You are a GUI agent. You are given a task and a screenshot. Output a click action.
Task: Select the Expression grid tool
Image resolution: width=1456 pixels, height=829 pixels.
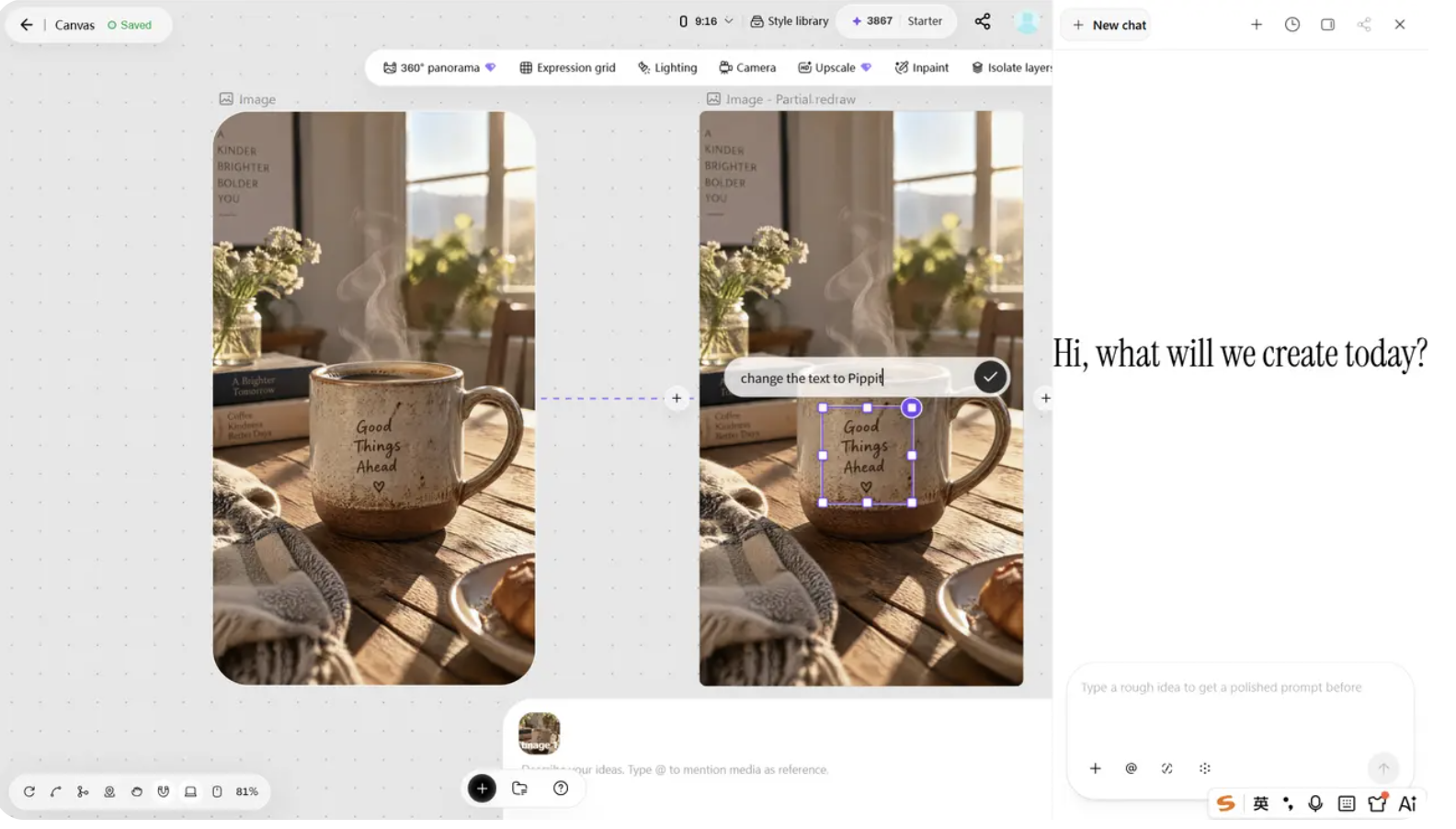567,68
